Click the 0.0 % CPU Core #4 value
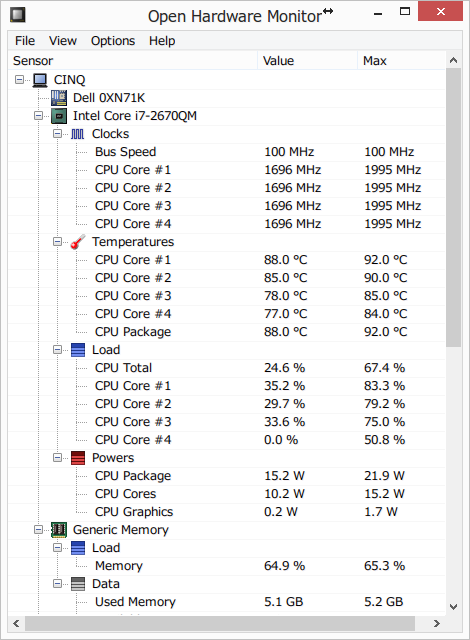The height and width of the screenshot is (640, 470). click(281, 440)
